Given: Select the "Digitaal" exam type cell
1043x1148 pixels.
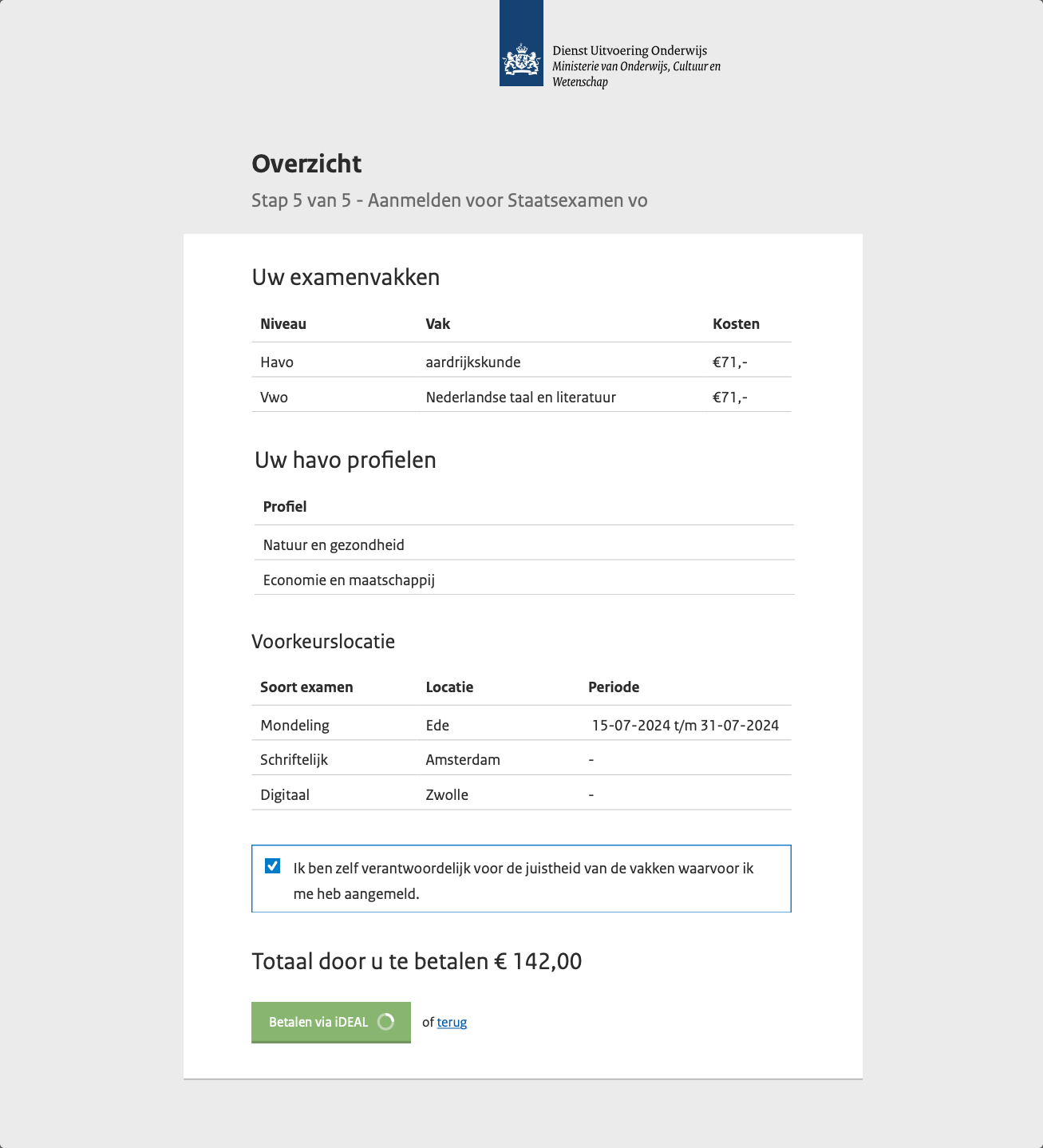Looking at the screenshot, I should (285, 795).
